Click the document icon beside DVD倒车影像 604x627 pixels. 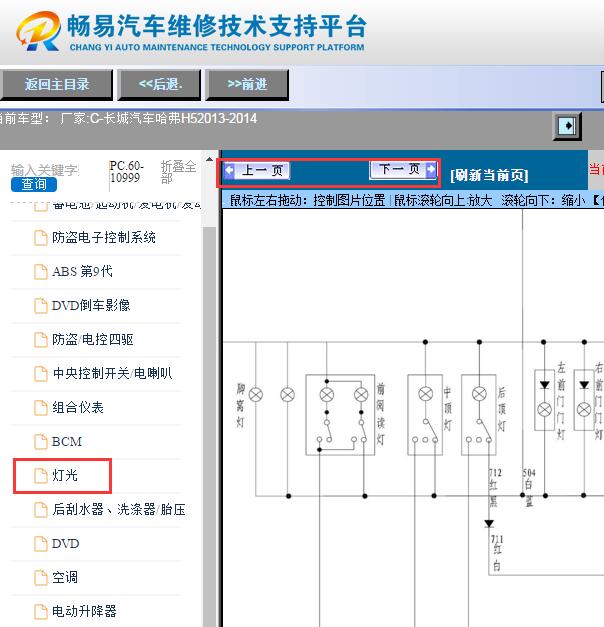(40, 306)
